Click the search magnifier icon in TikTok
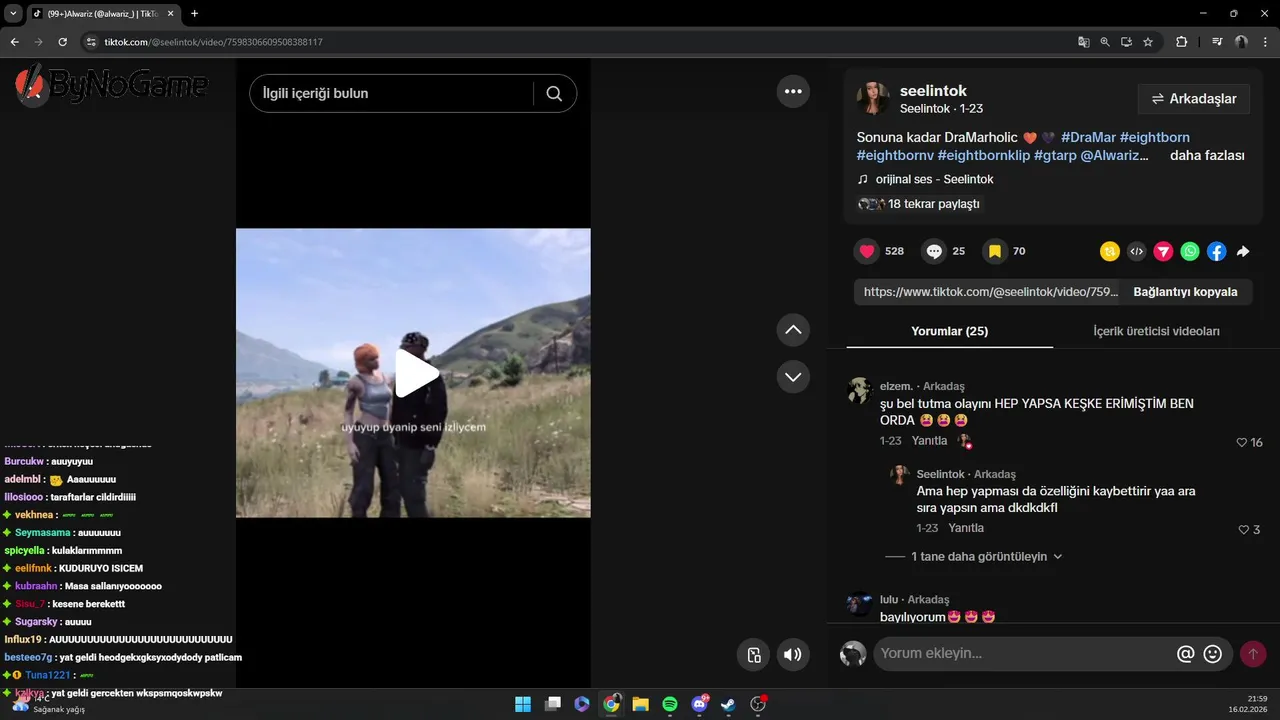 tap(554, 93)
